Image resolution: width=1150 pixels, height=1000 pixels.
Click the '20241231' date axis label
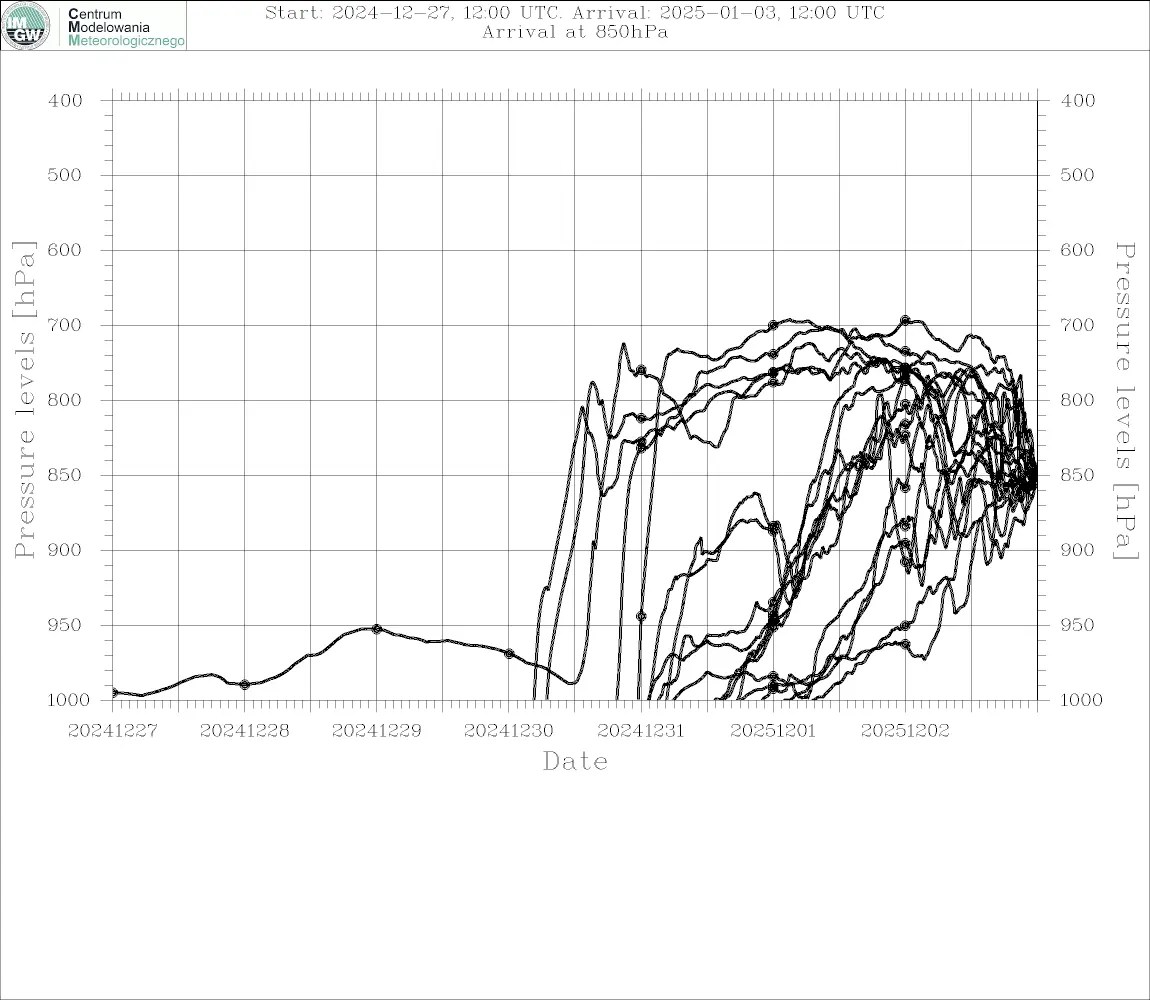point(641,731)
